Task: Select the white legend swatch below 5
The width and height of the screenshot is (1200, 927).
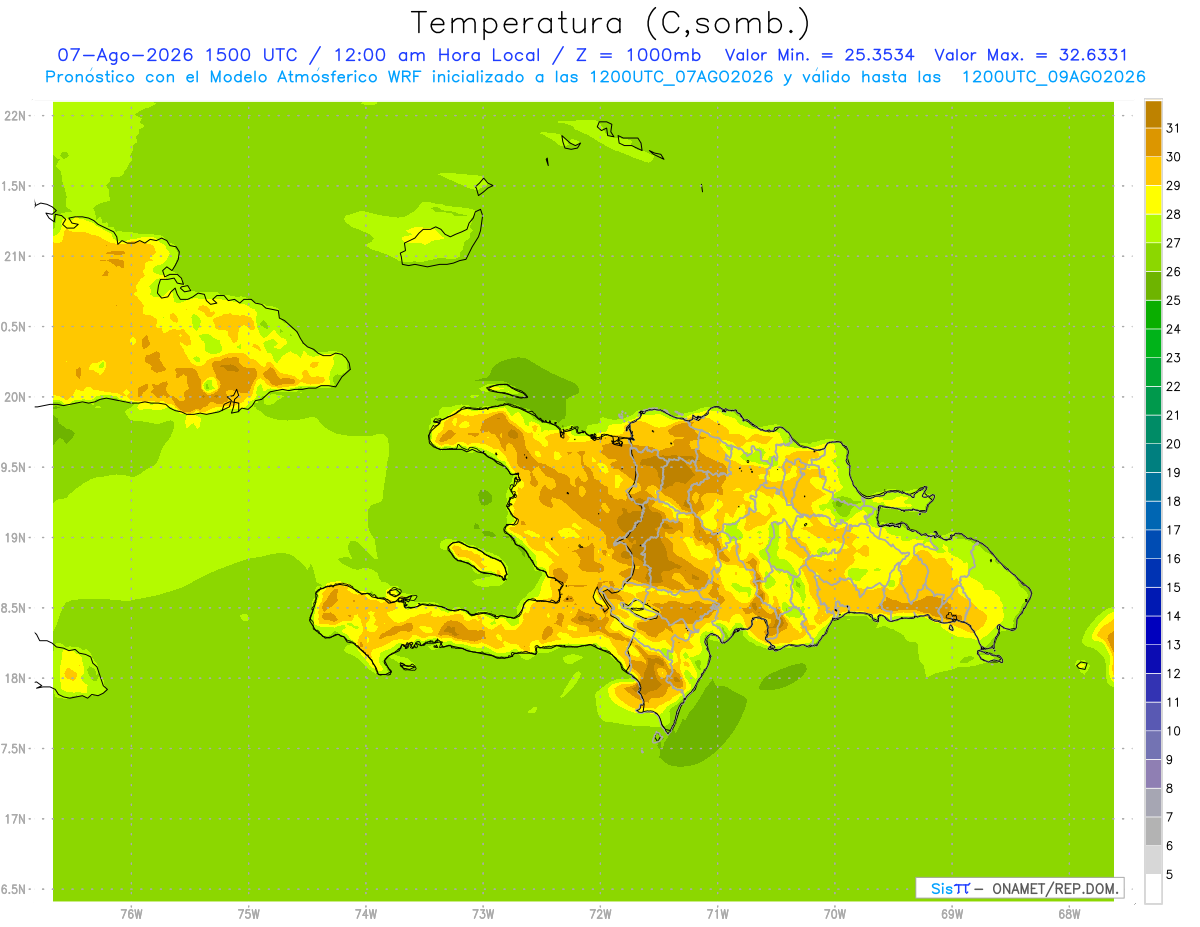Action: click(x=1153, y=888)
